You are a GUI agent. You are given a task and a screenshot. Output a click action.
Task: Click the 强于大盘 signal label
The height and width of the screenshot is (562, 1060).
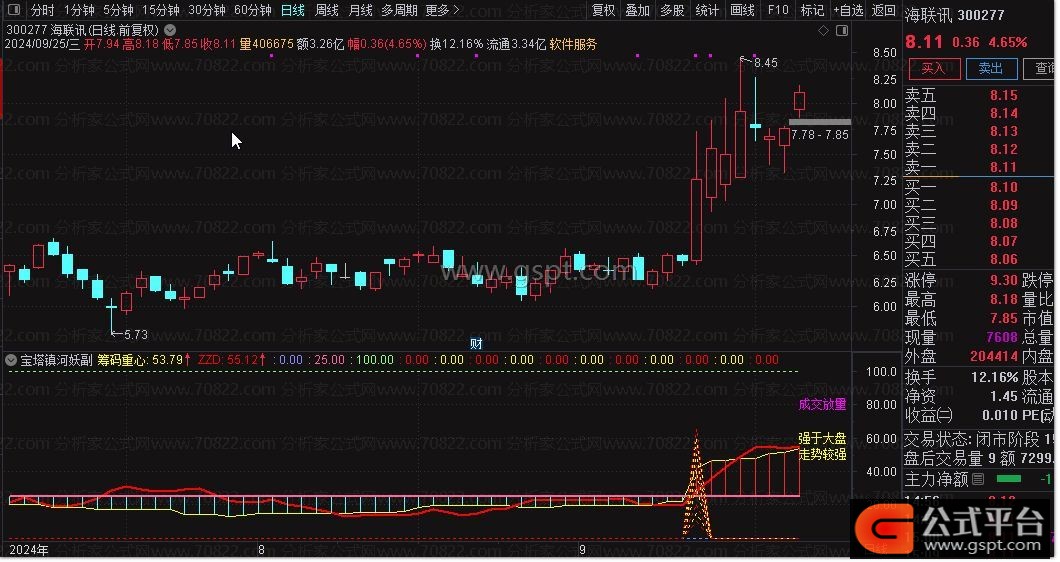point(822,438)
